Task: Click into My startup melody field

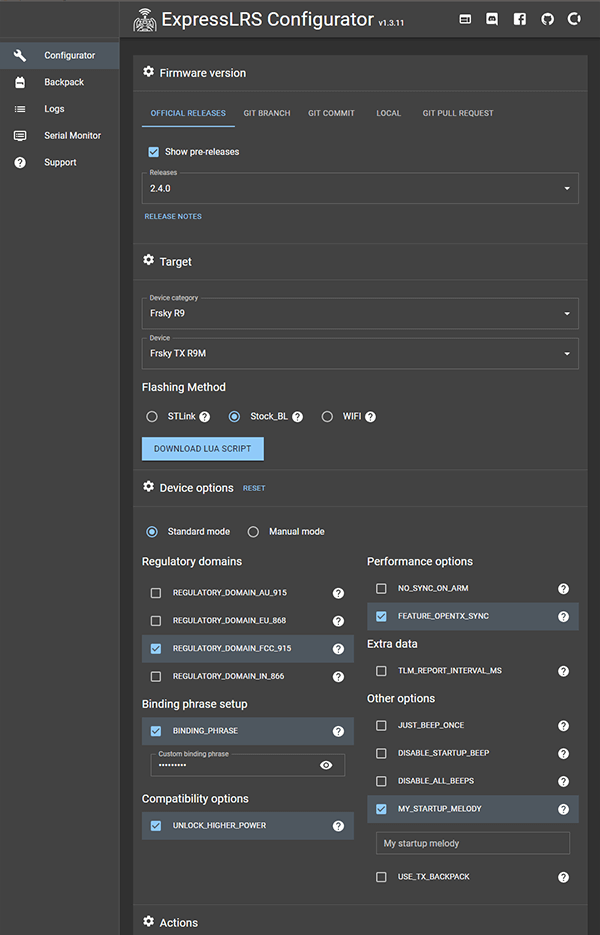Action: 472,843
